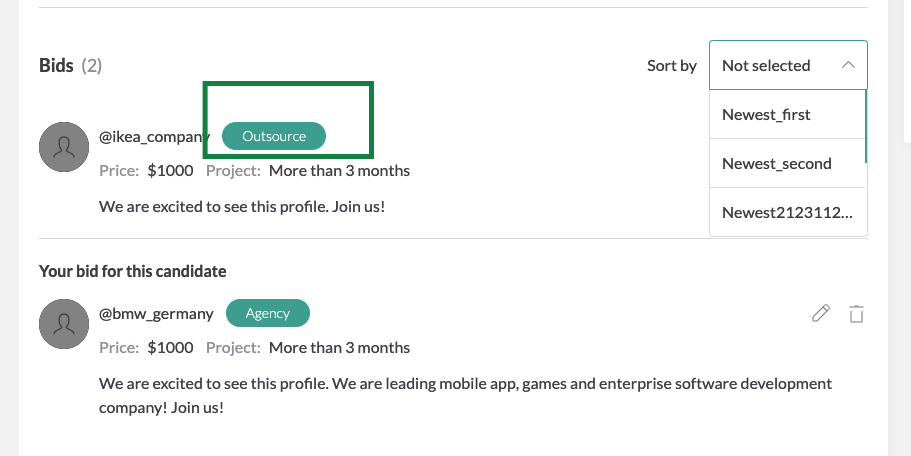Click the Outsource tag badge

(274, 136)
